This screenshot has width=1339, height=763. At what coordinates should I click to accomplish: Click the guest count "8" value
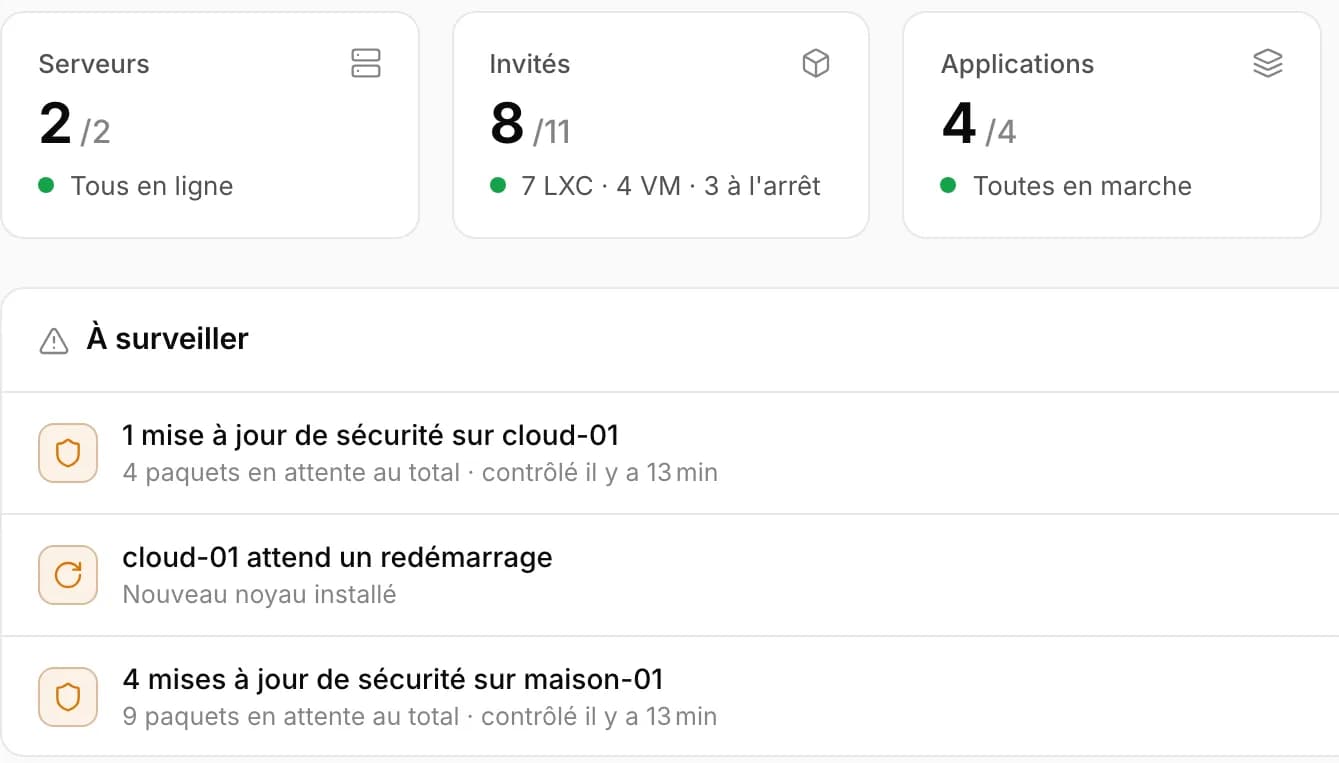click(507, 124)
